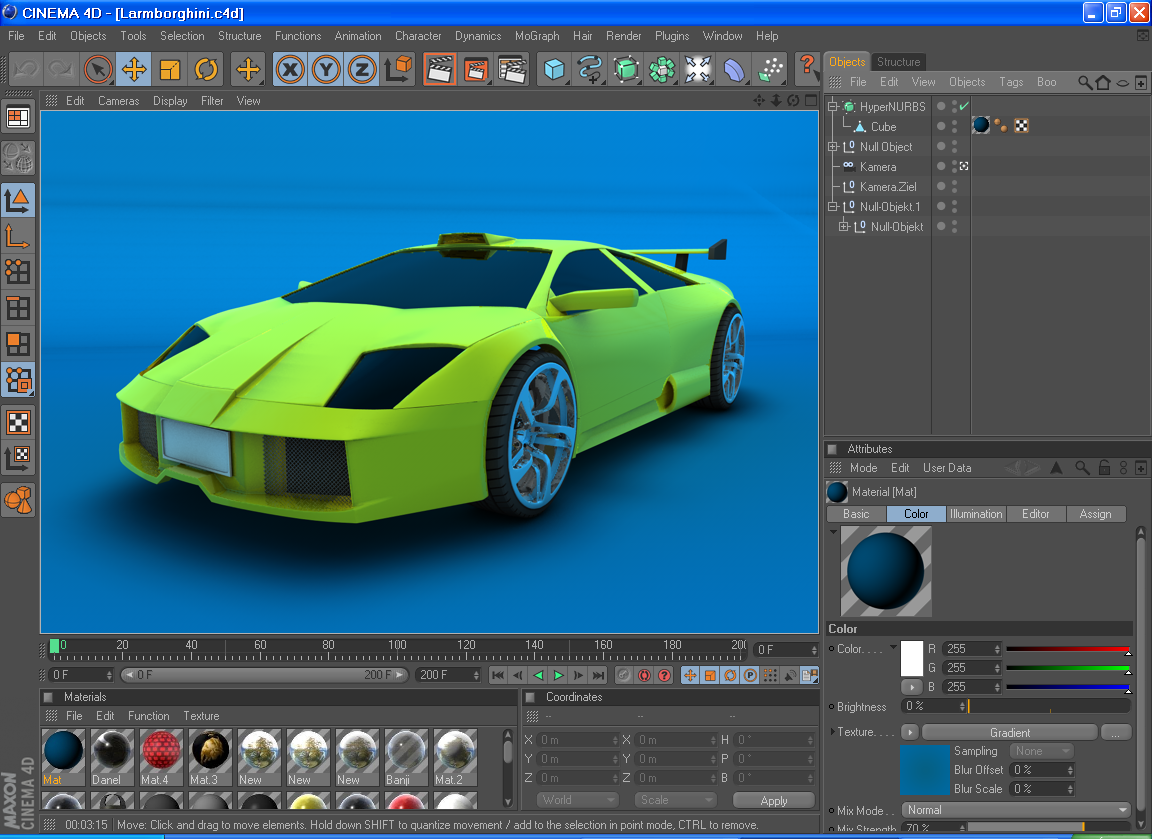Click the Undo arrow icon
1152x839 pixels.
coord(26,69)
